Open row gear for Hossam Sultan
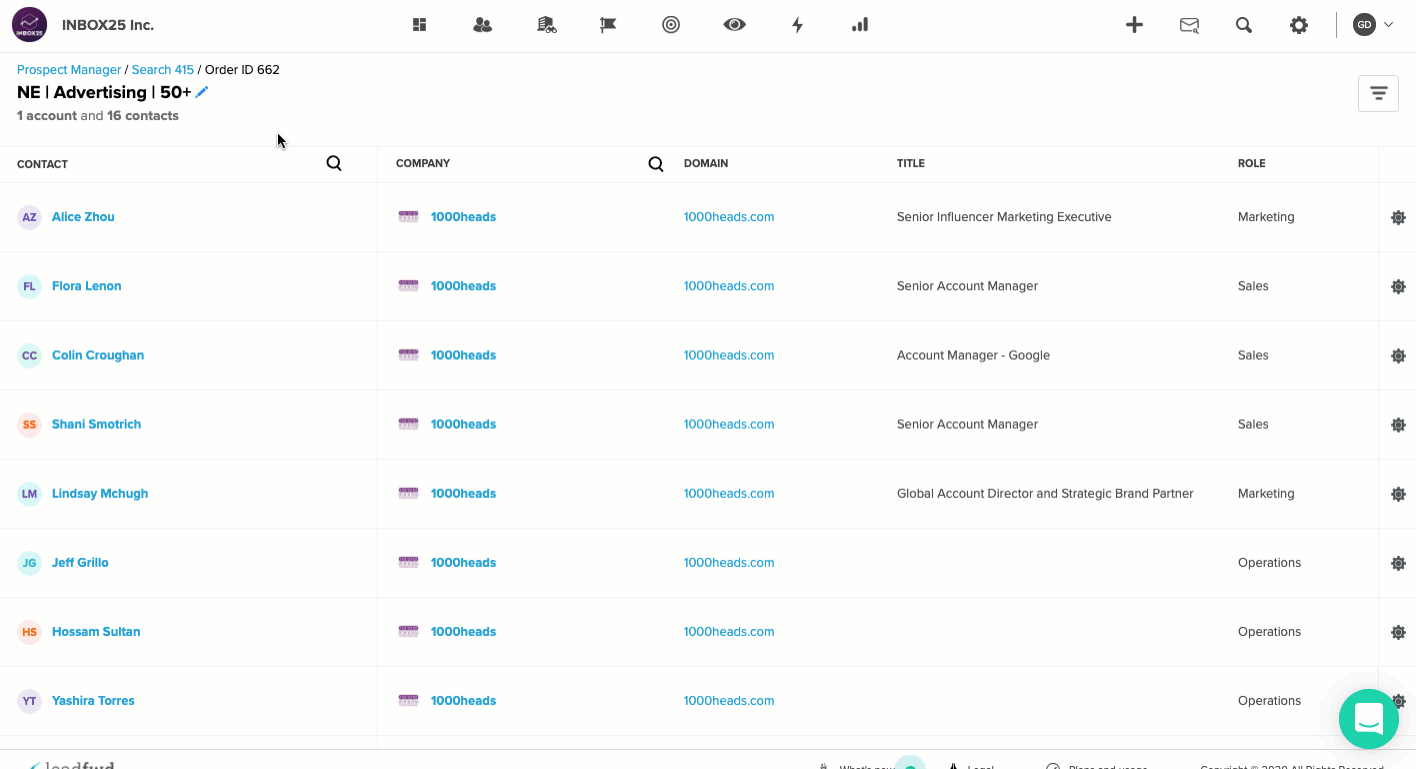The image size is (1416, 769). coord(1398,632)
